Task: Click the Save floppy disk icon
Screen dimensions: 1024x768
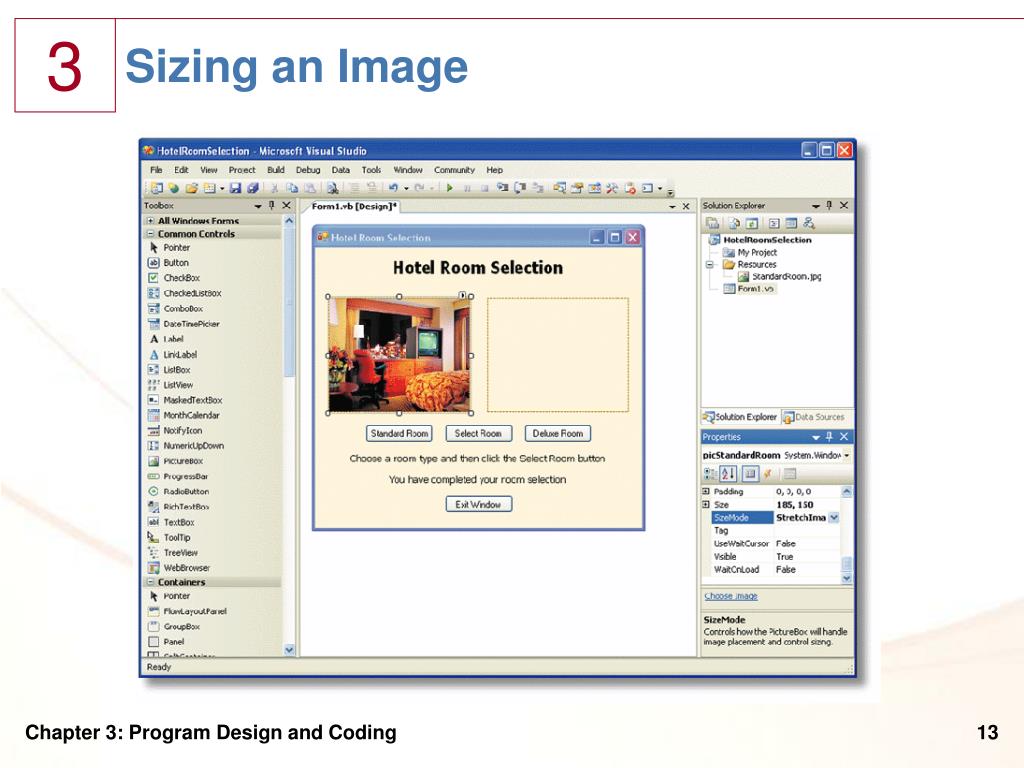Action: [235, 188]
